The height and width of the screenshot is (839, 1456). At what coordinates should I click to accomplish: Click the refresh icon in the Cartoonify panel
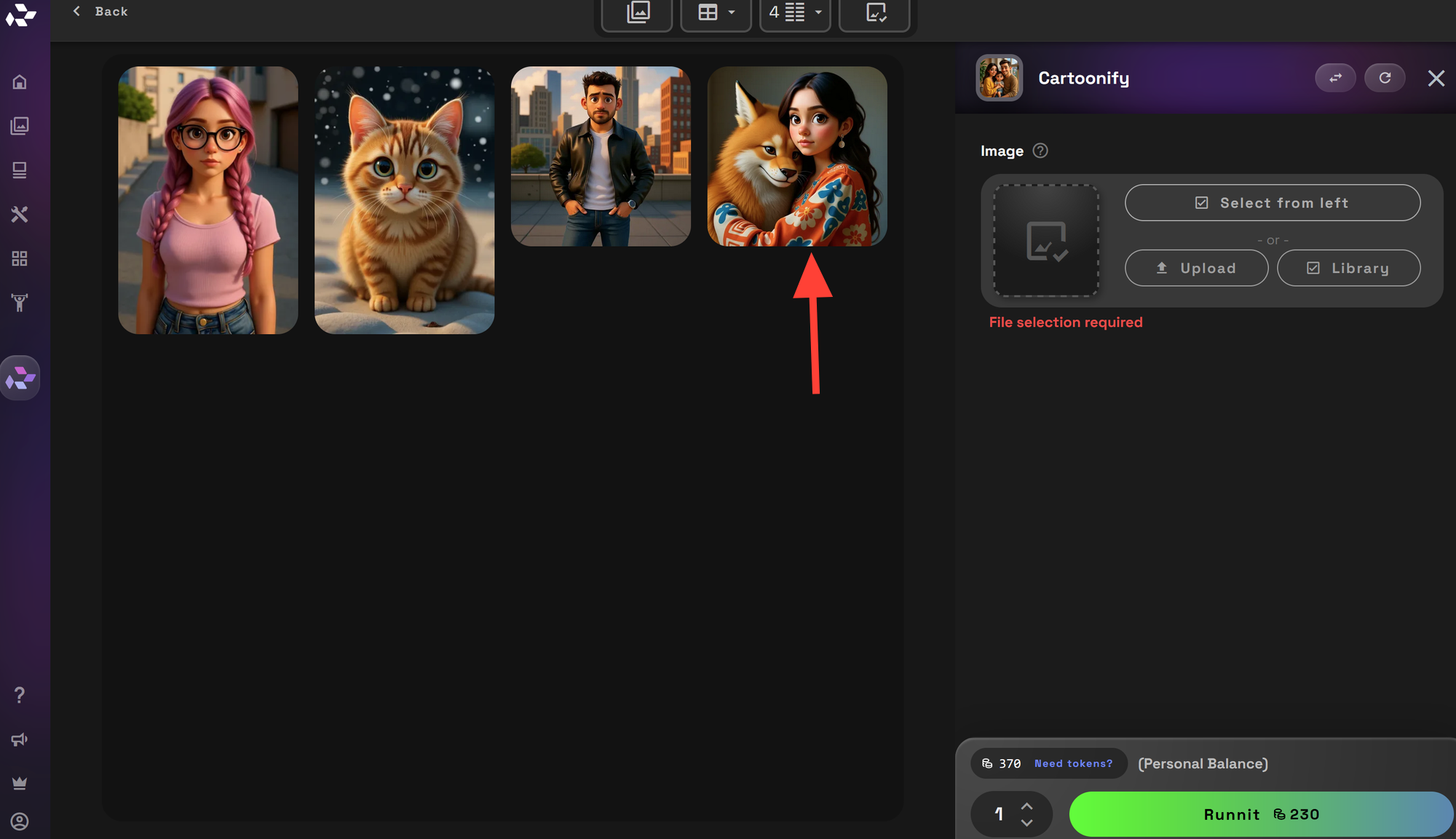coord(1385,78)
